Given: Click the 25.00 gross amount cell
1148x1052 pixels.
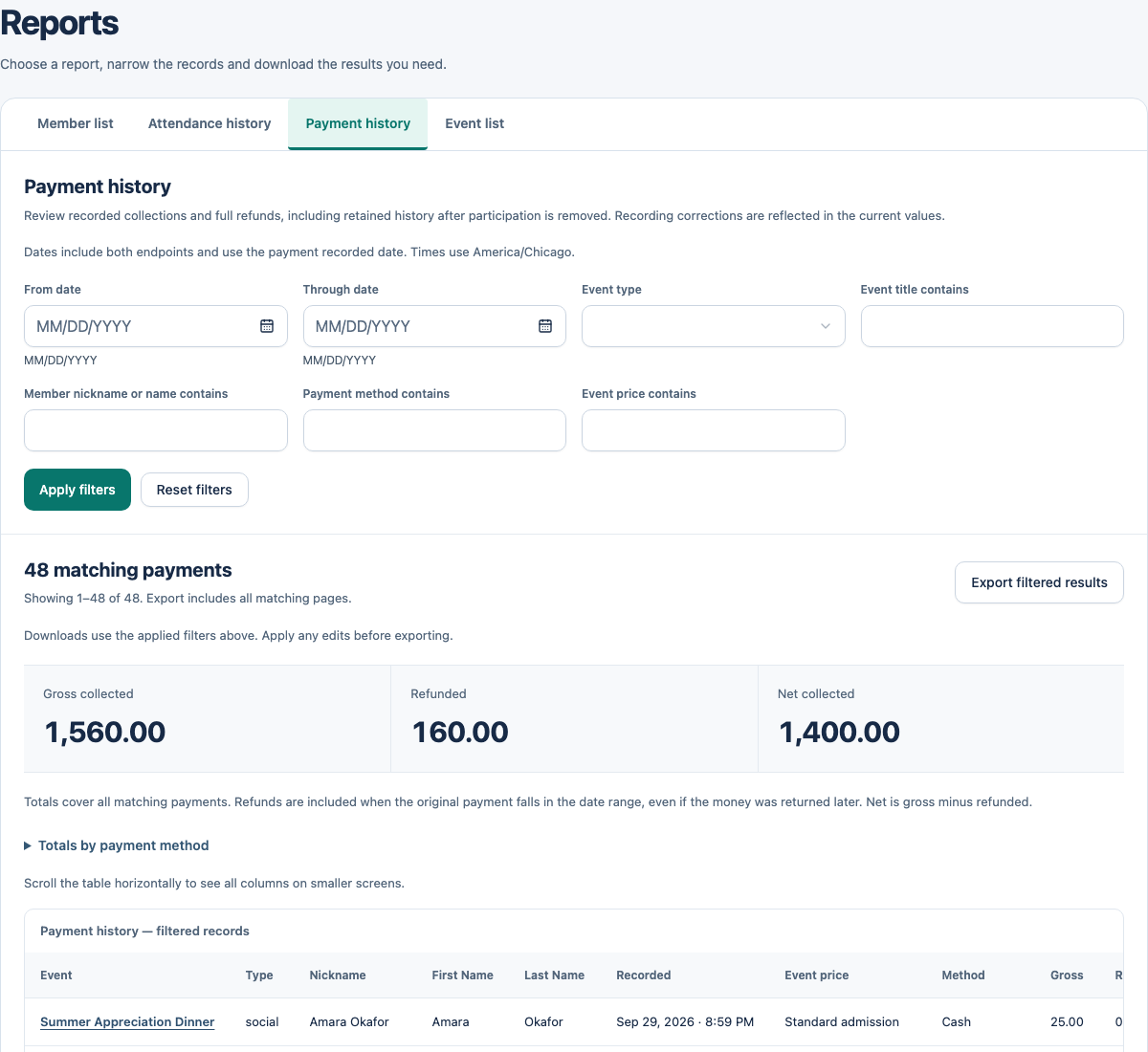Looking at the screenshot, I should tap(1067, 1021).
